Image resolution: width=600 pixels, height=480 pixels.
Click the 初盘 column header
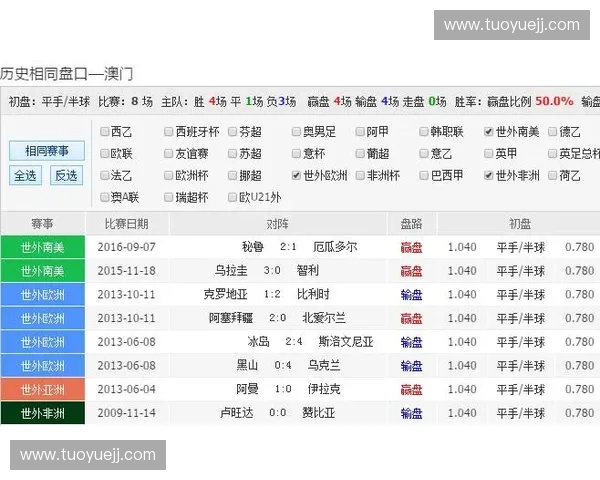point(520,224)
